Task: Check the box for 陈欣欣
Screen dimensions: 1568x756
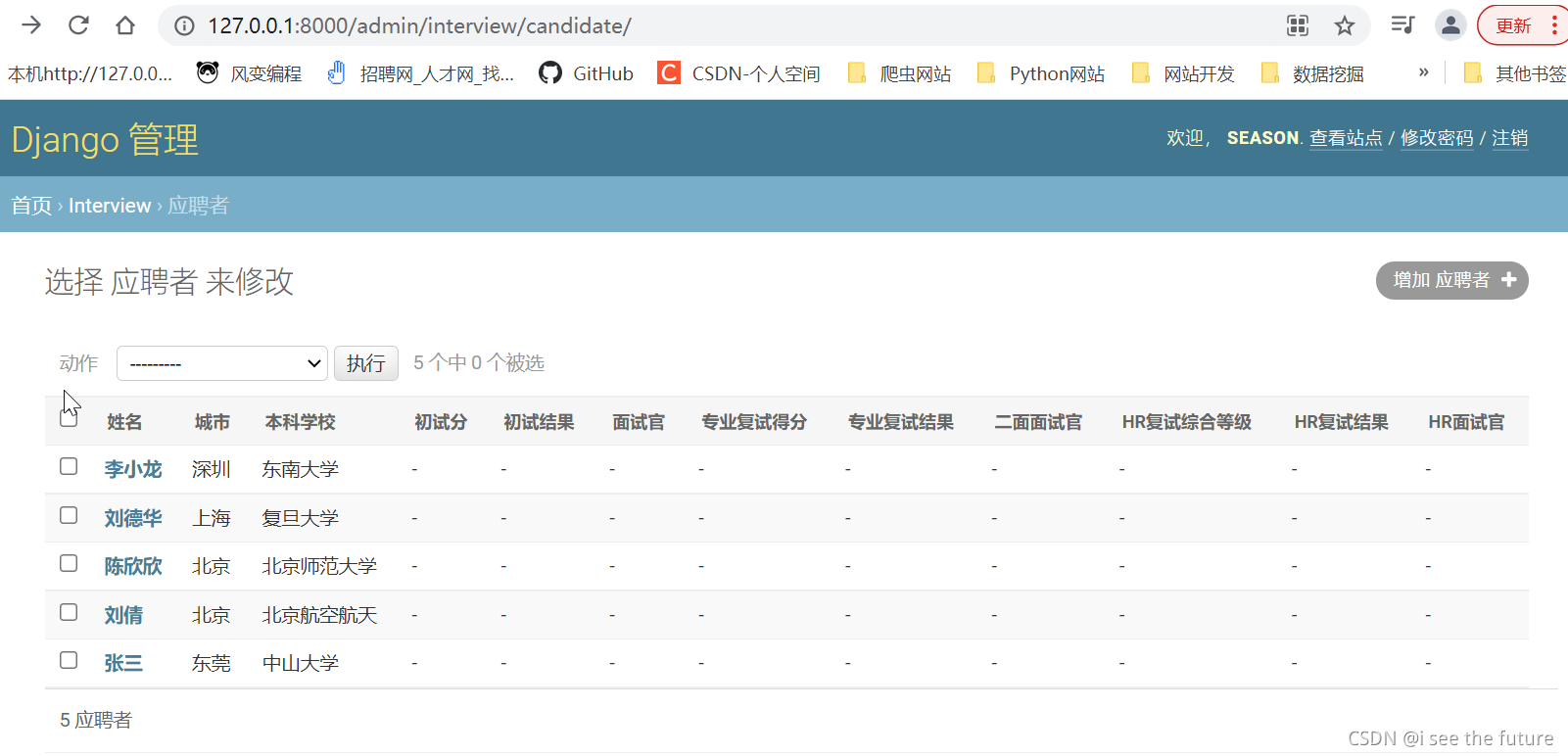Action: [x=69, y=563]
